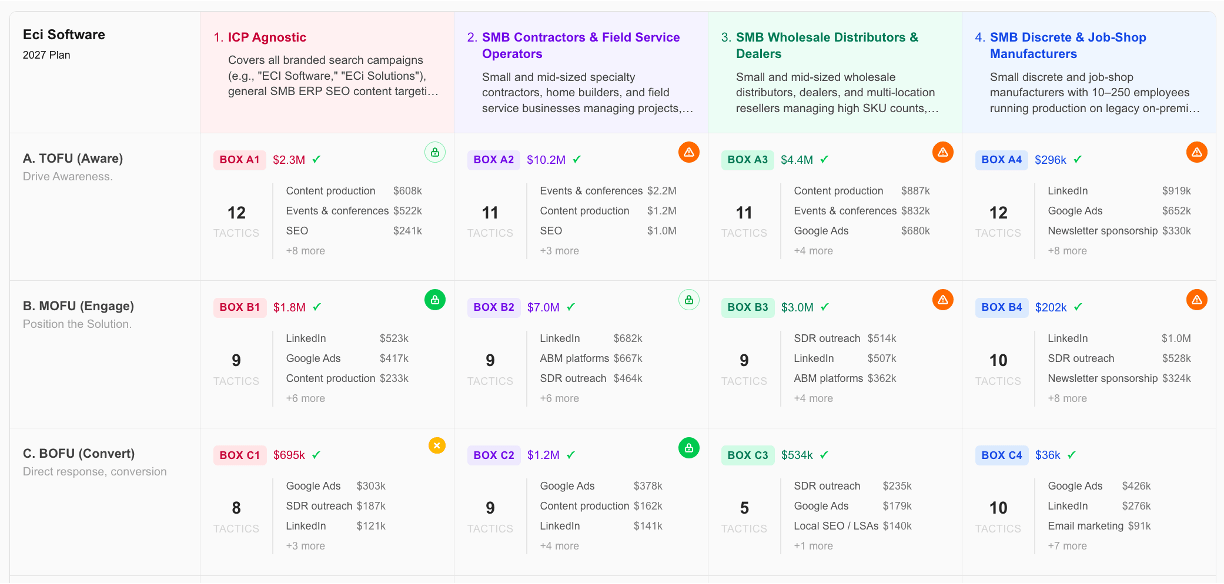
Task: Click the solid green lock icon in BOX C2
Action: coord(689,447)
